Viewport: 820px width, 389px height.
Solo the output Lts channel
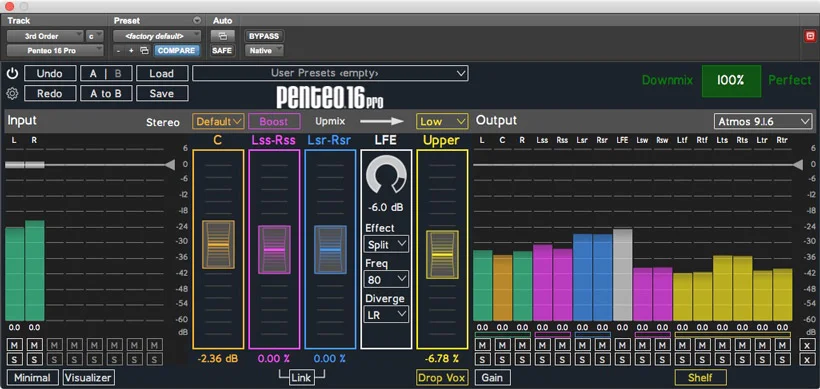722,359
